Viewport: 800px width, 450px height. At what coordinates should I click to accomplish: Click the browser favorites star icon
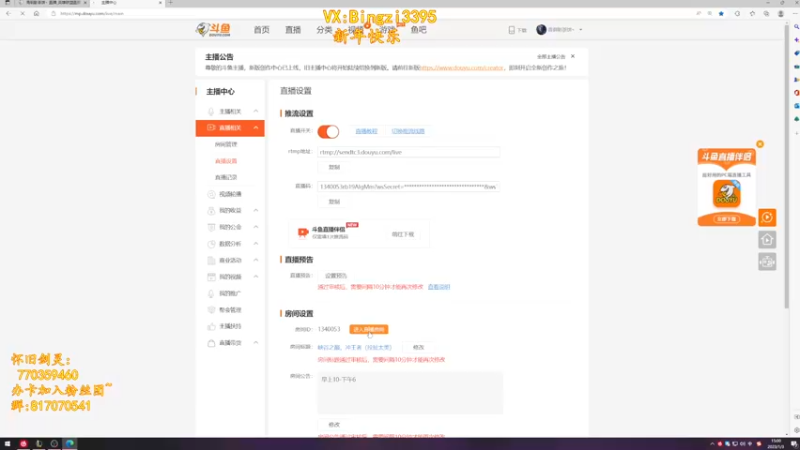point(721,14)
